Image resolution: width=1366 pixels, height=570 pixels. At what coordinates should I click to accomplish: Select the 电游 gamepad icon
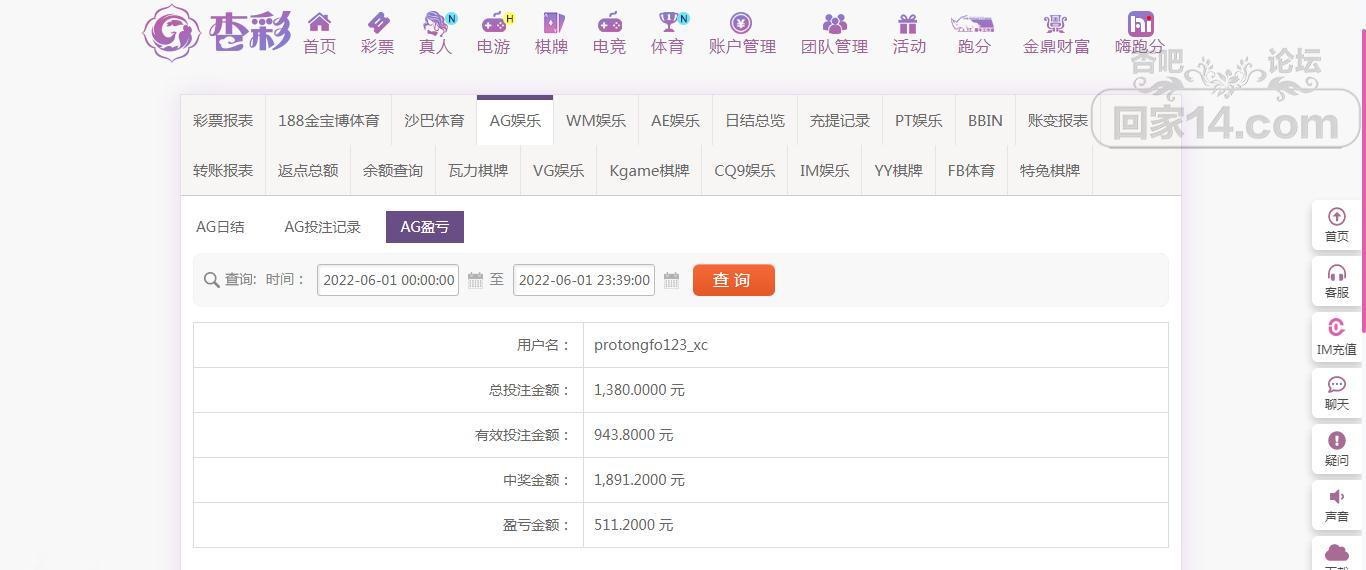493,23
